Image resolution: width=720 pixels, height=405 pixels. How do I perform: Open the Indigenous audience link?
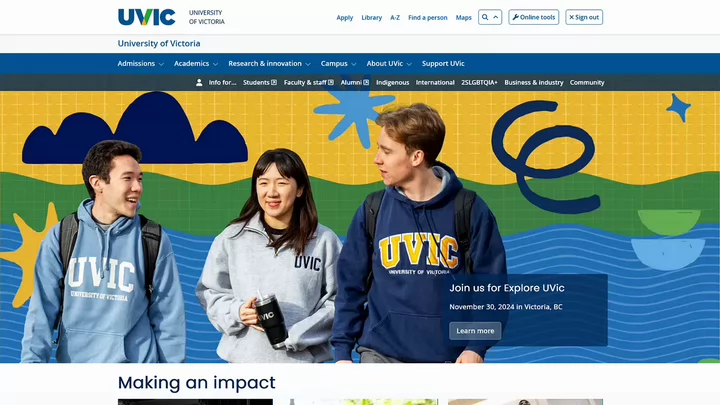tap(392, 83)
